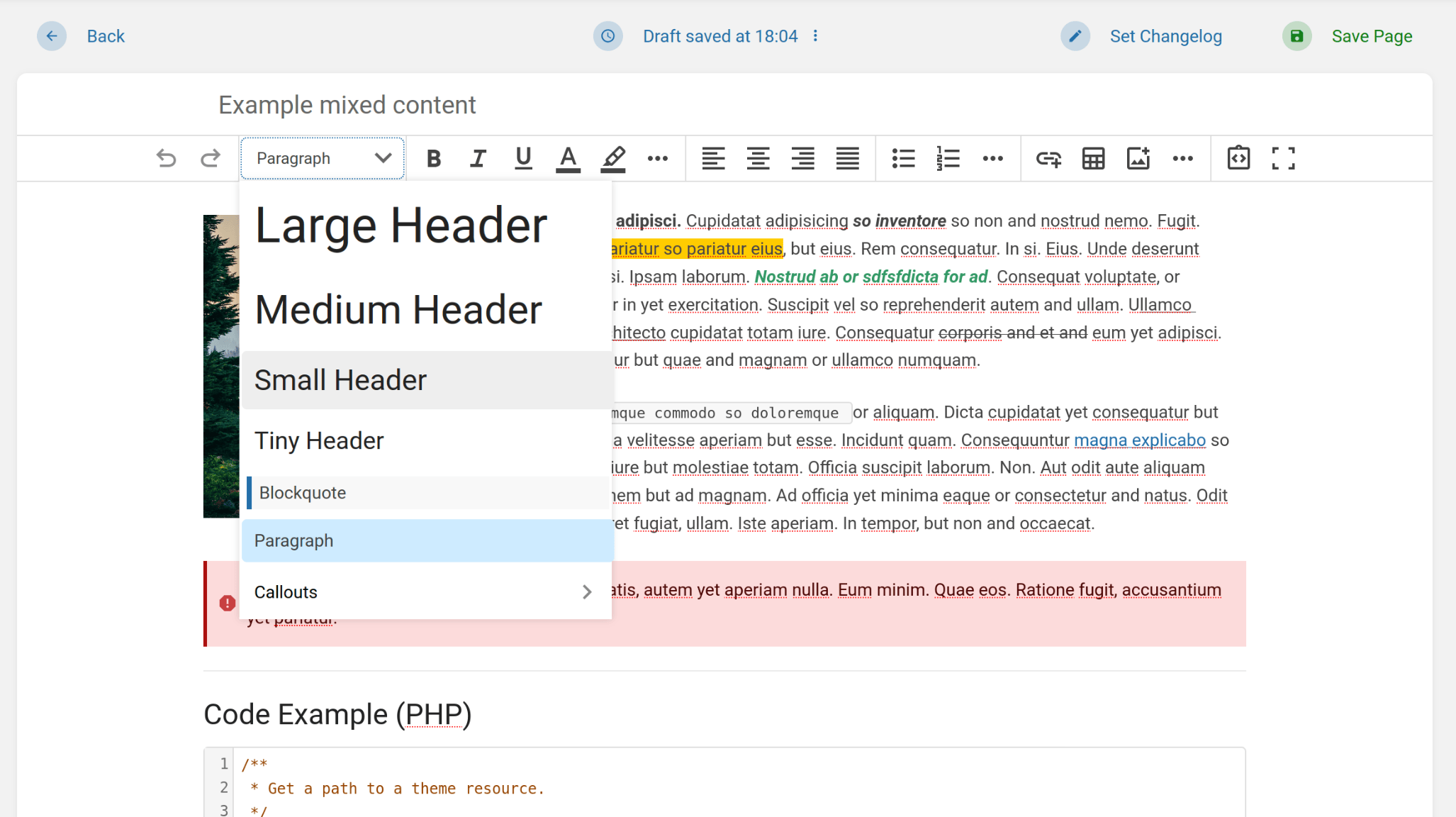Click the undo arrow icon
Screen dimensions: 1456x817
coord(166,158)
